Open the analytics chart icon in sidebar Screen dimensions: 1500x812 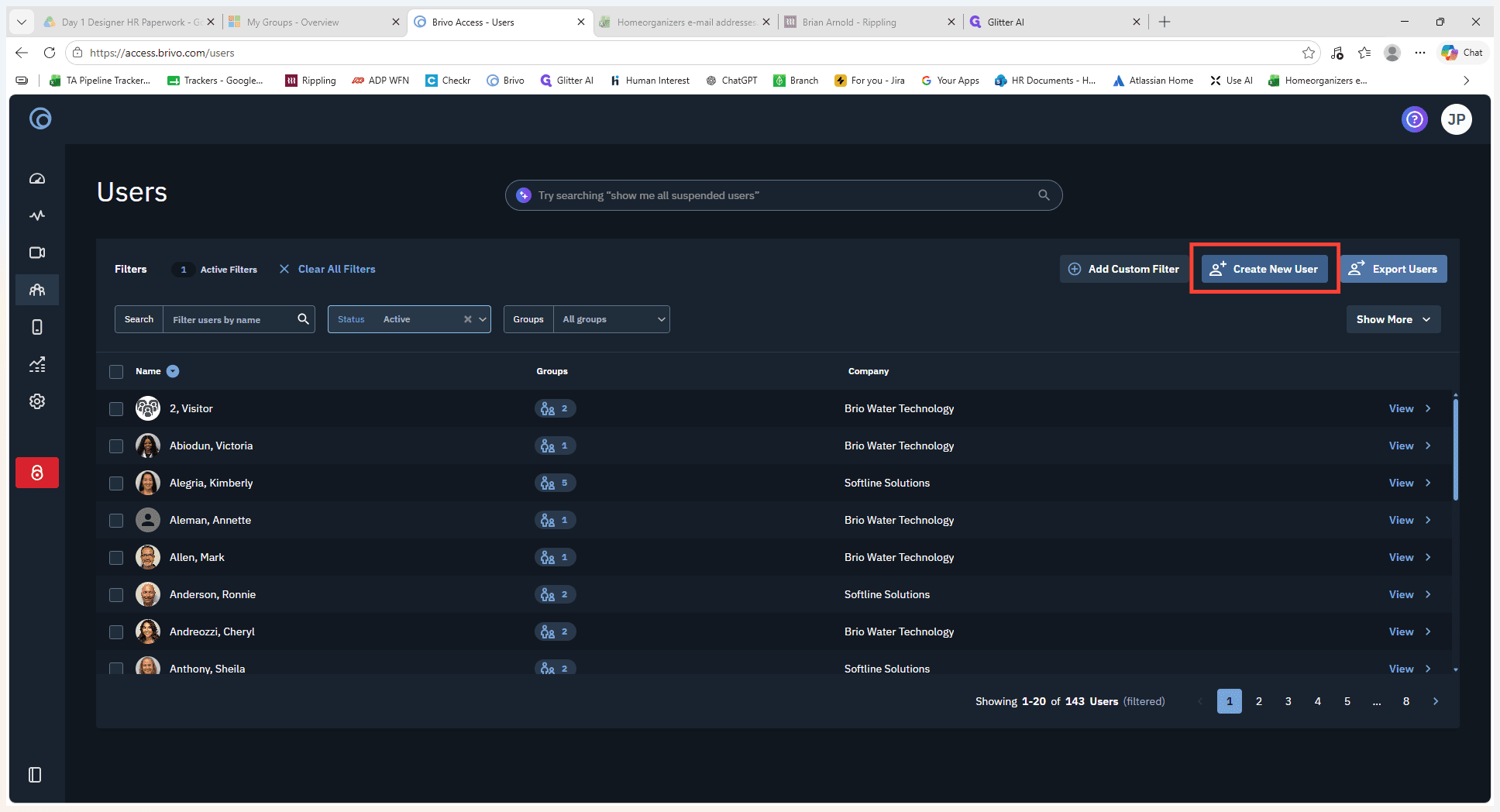point(37,364)
